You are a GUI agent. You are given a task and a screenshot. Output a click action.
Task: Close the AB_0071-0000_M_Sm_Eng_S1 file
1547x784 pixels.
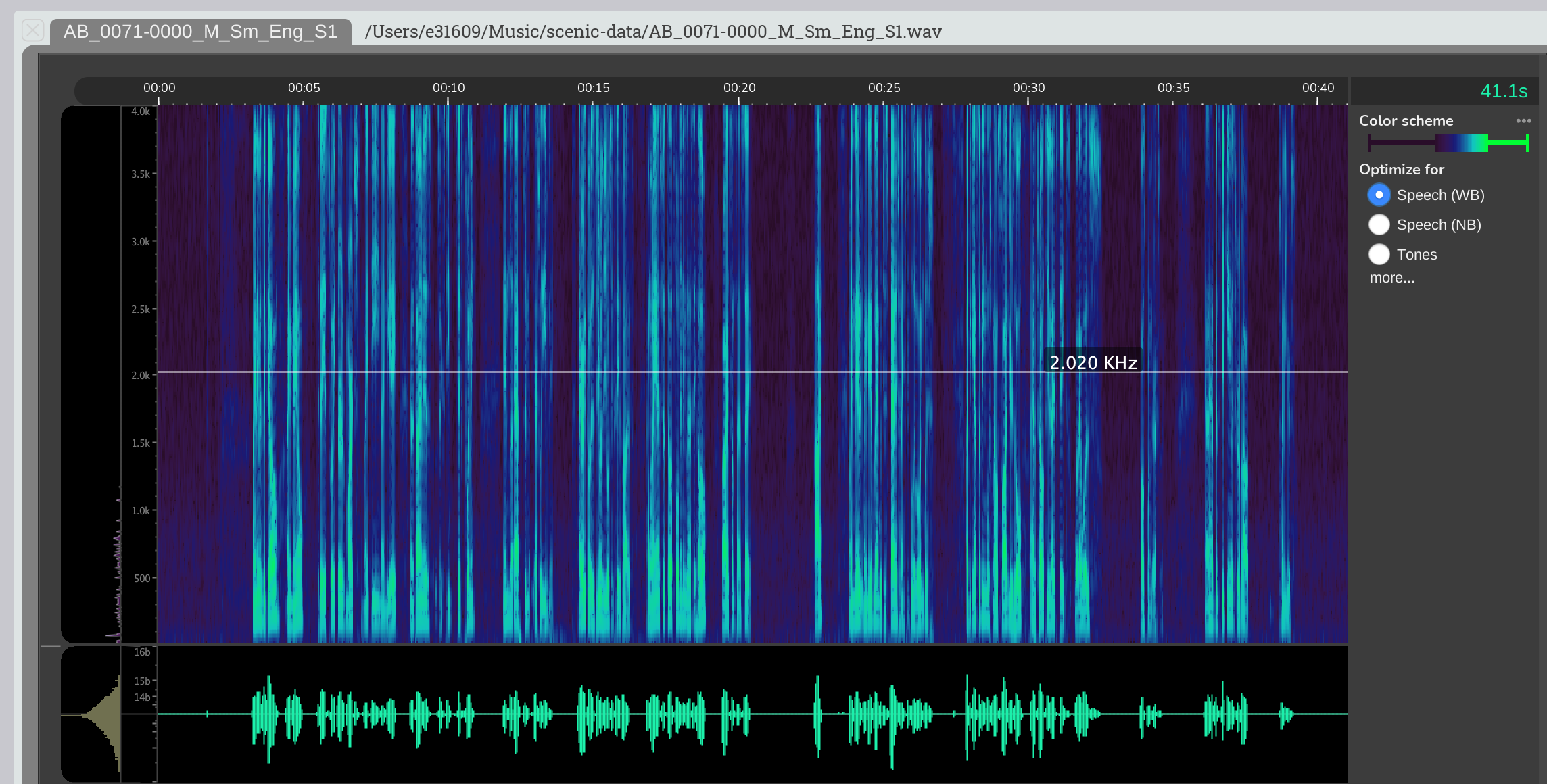(31, 30)
